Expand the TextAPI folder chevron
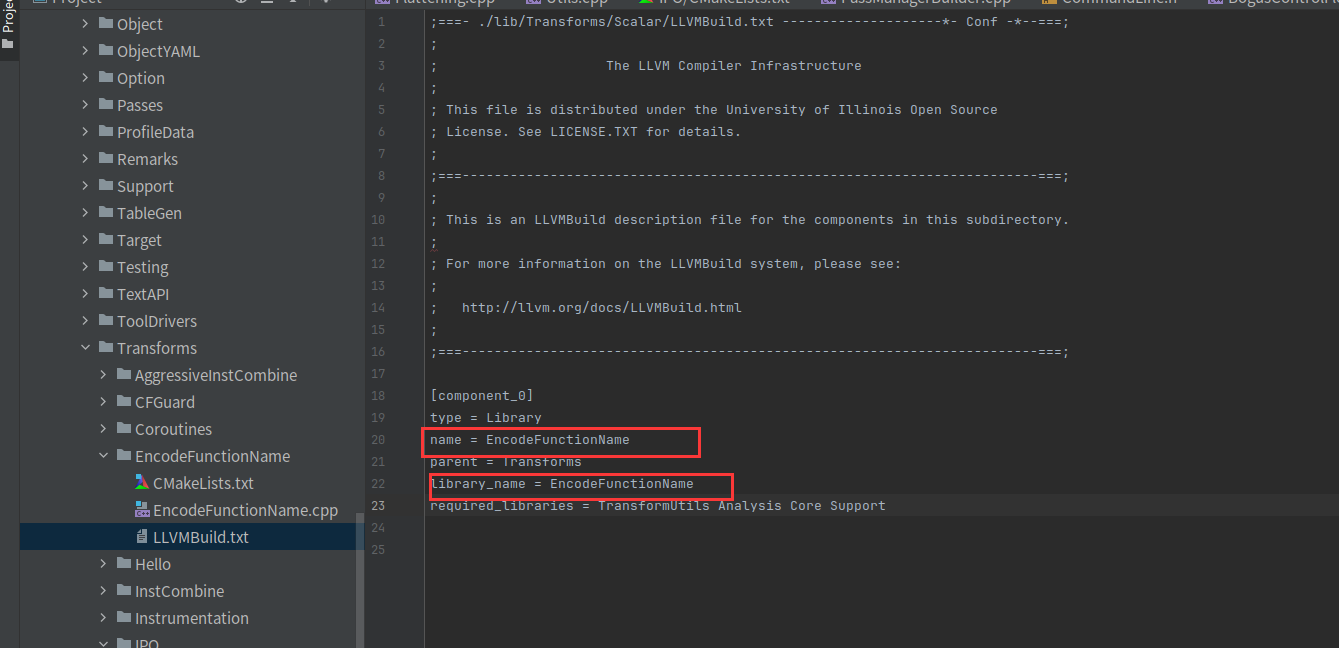The image size is (1339, 648). (85, 294)
